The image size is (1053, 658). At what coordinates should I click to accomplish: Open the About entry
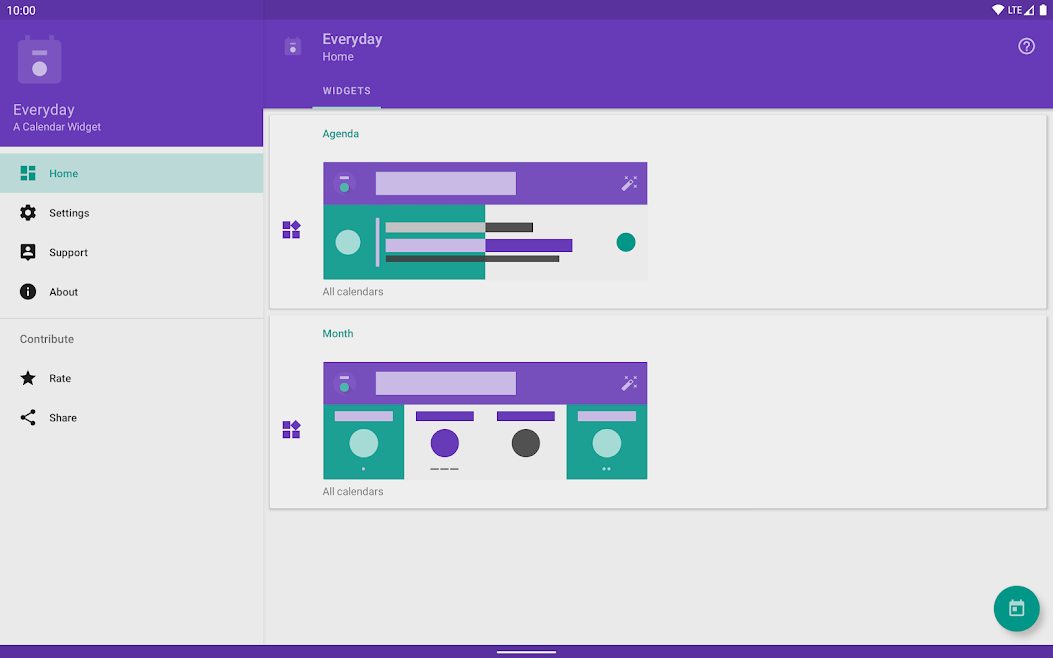click(132, 292)
